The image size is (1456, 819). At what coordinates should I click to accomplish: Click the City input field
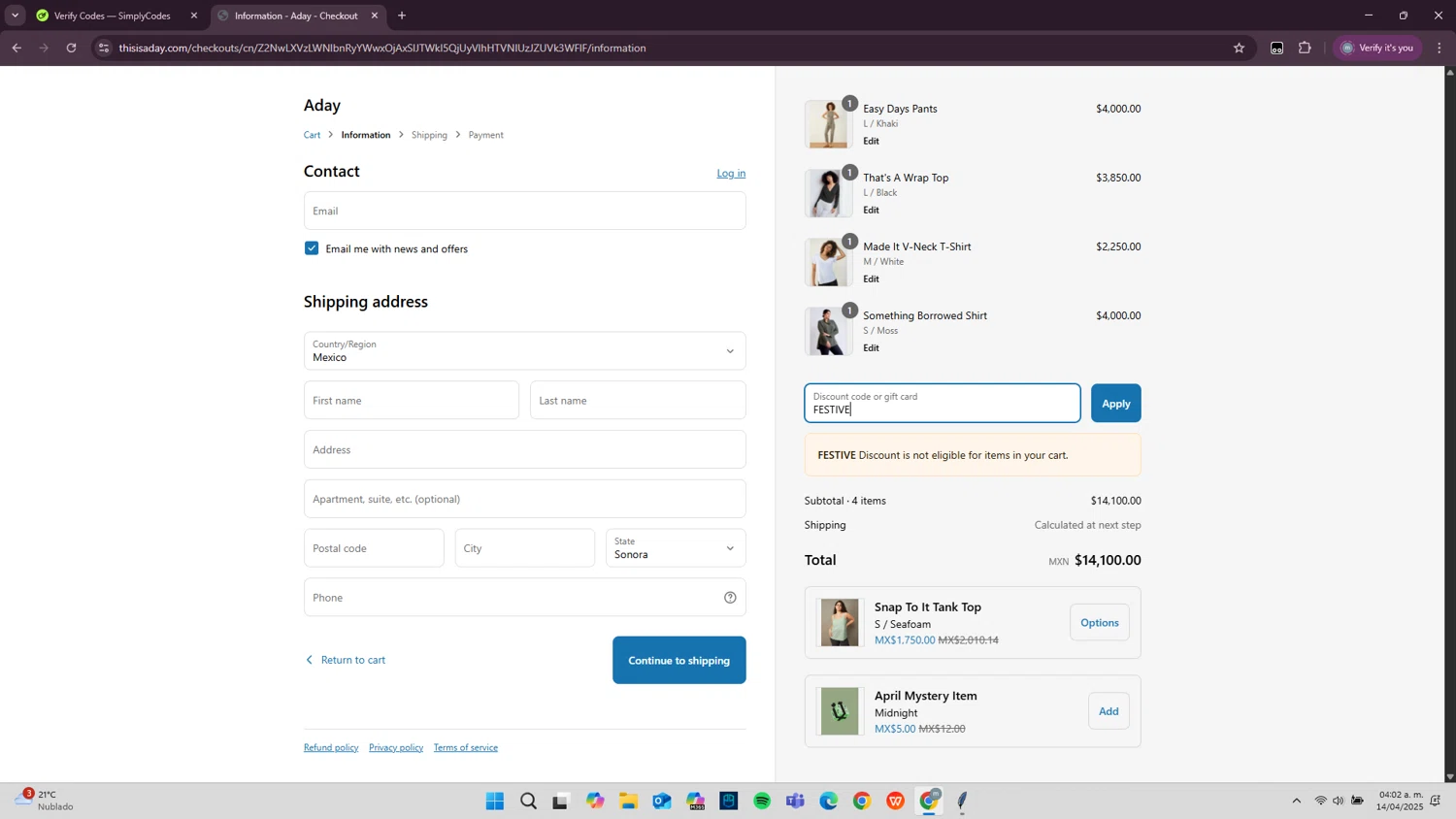click(x=524, y=548)
